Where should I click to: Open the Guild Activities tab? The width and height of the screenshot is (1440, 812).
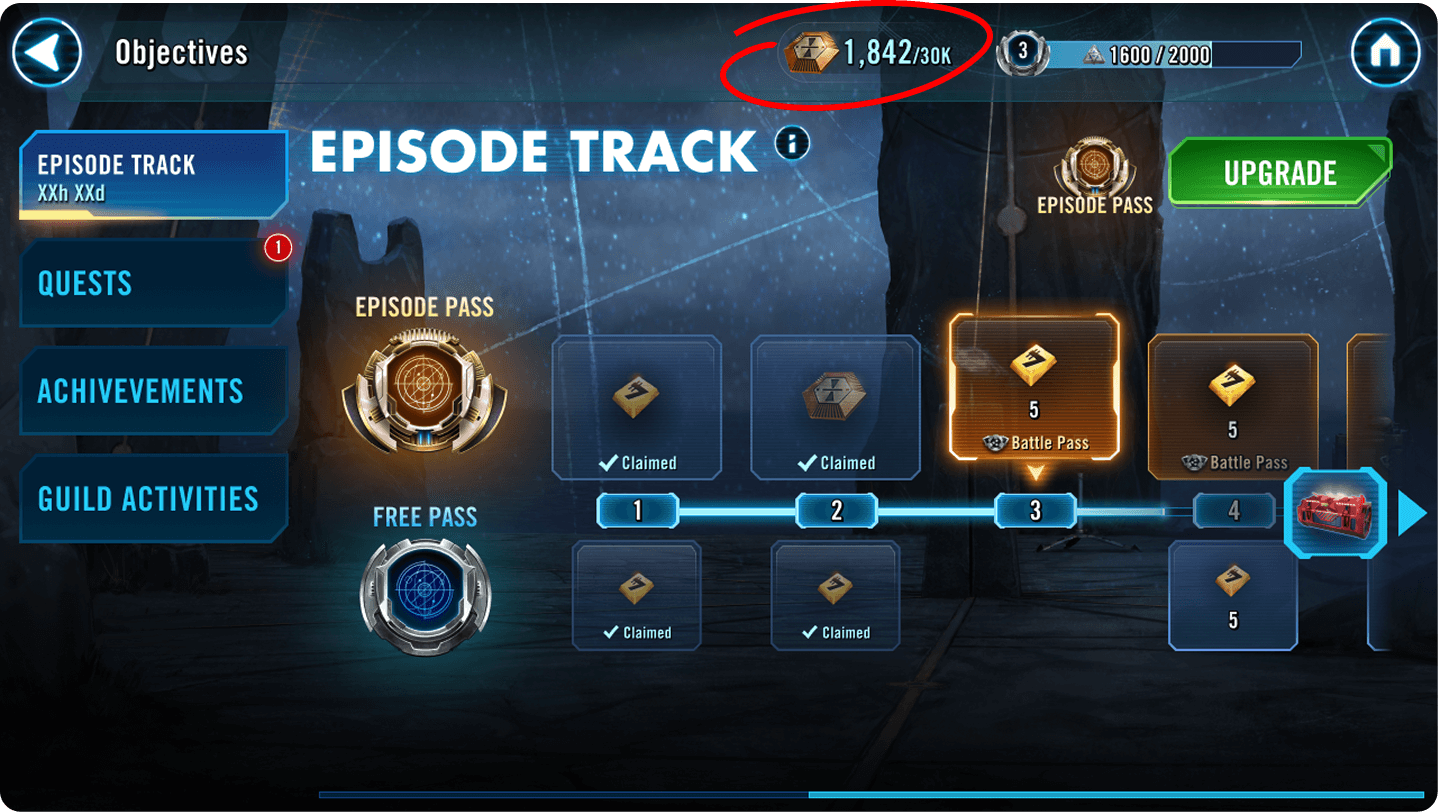click(x=154, y=499)
